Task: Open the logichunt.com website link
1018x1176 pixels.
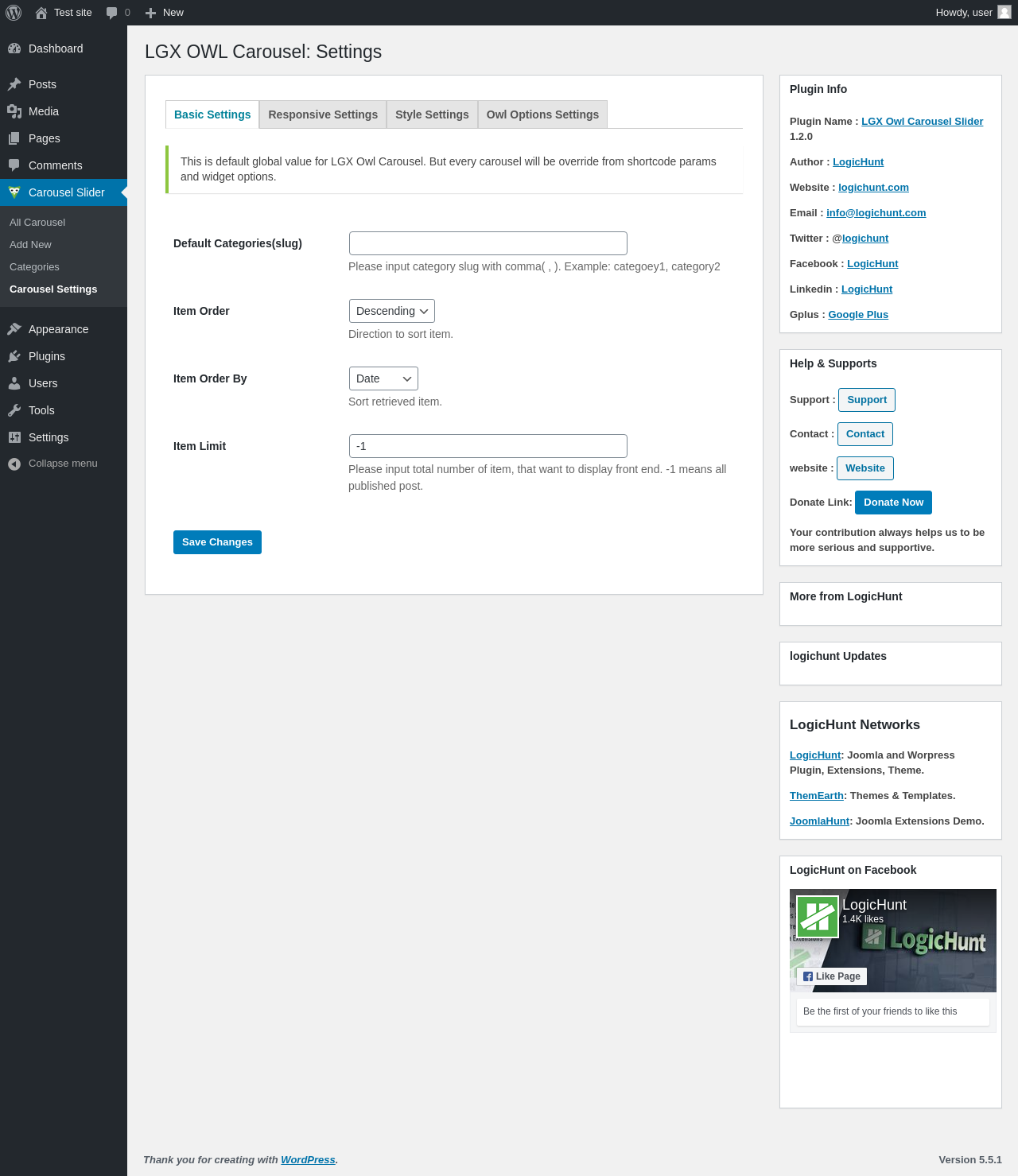Action: [x=873, y=188]
